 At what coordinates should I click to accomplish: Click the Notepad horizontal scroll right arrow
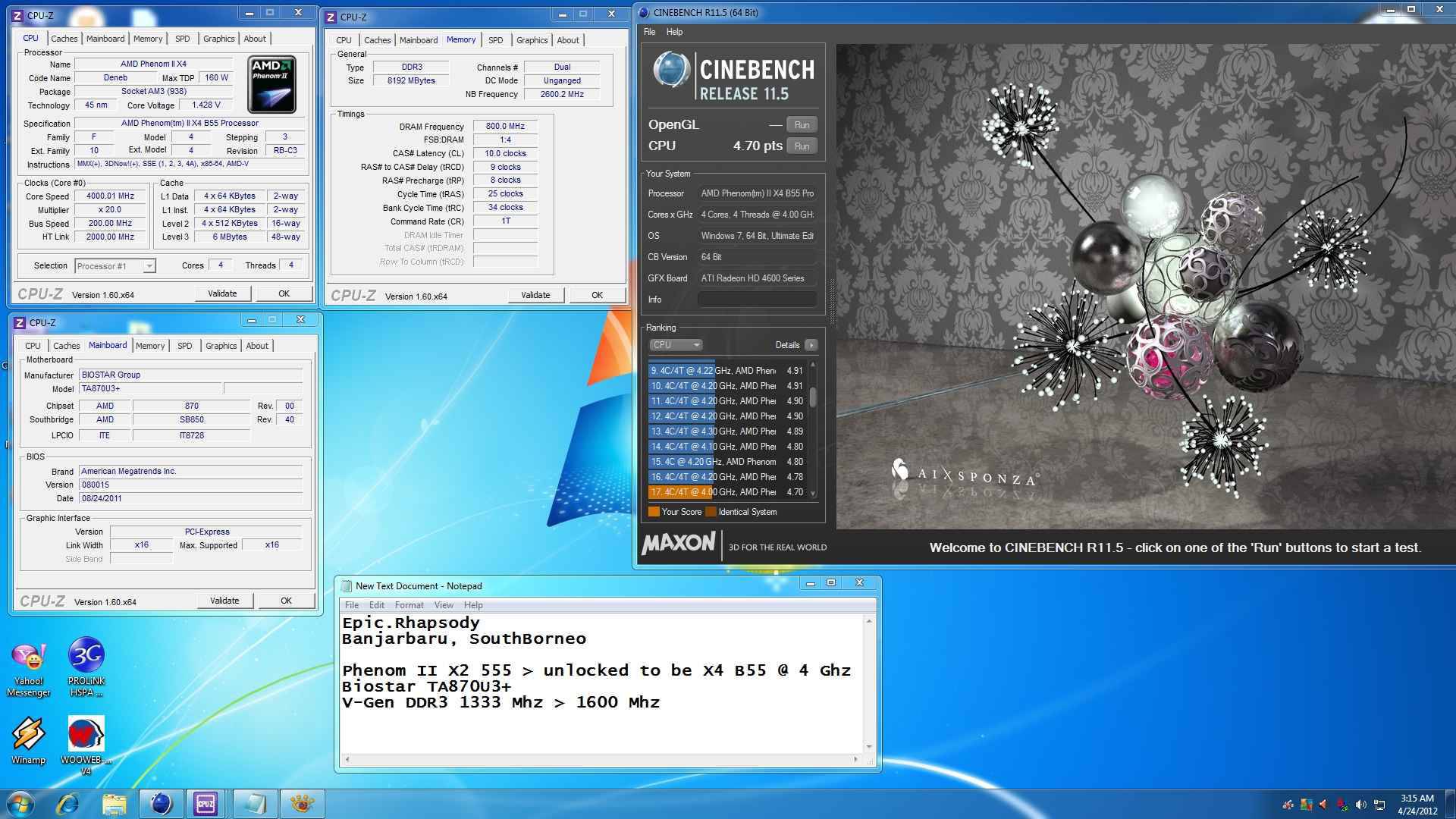click(x=855, y=759)
